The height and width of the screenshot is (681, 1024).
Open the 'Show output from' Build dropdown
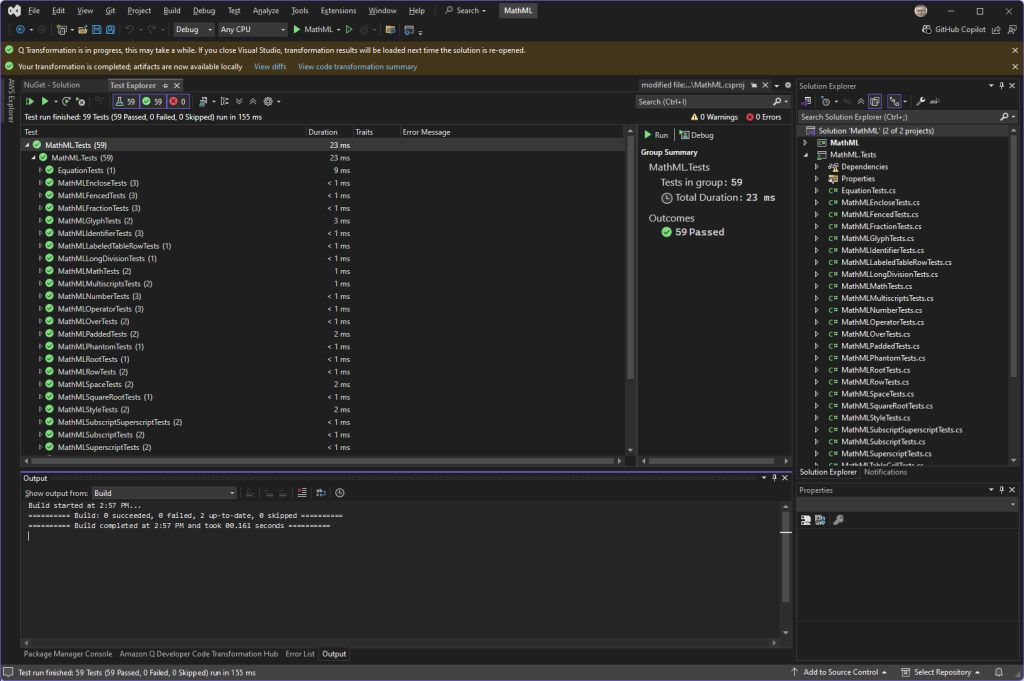[164, 493]
